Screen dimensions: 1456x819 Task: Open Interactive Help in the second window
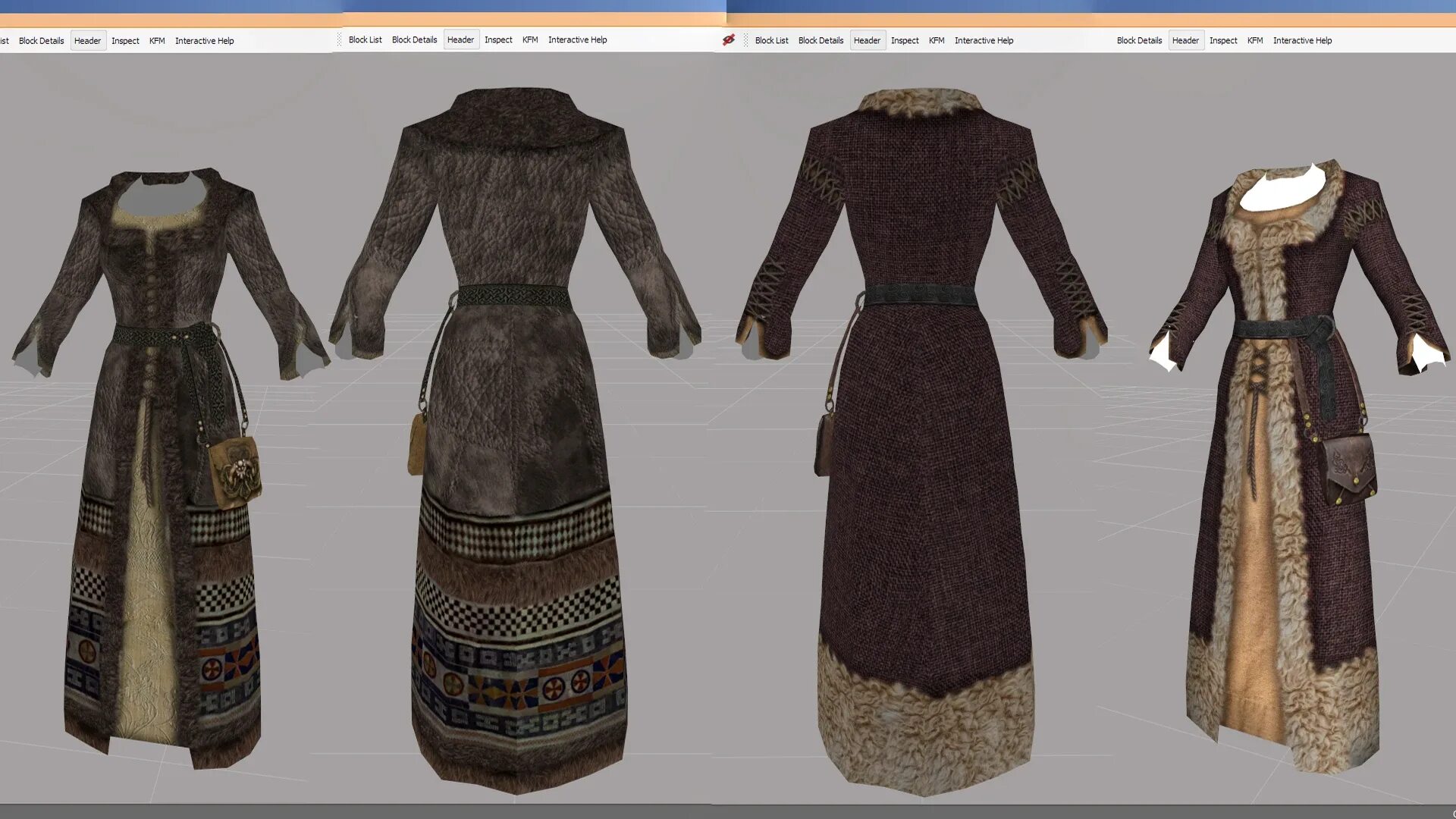click(x=578, y=40)
